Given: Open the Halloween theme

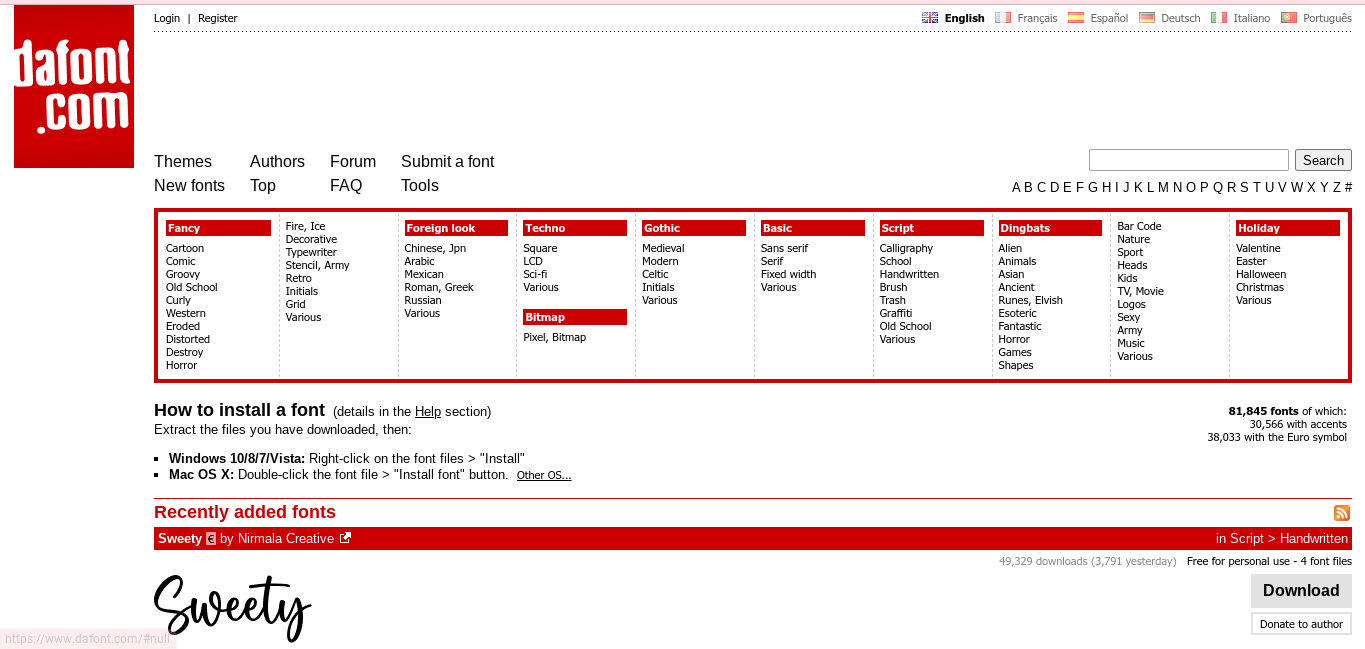Looking at the screenshot, I should 1261,274.
